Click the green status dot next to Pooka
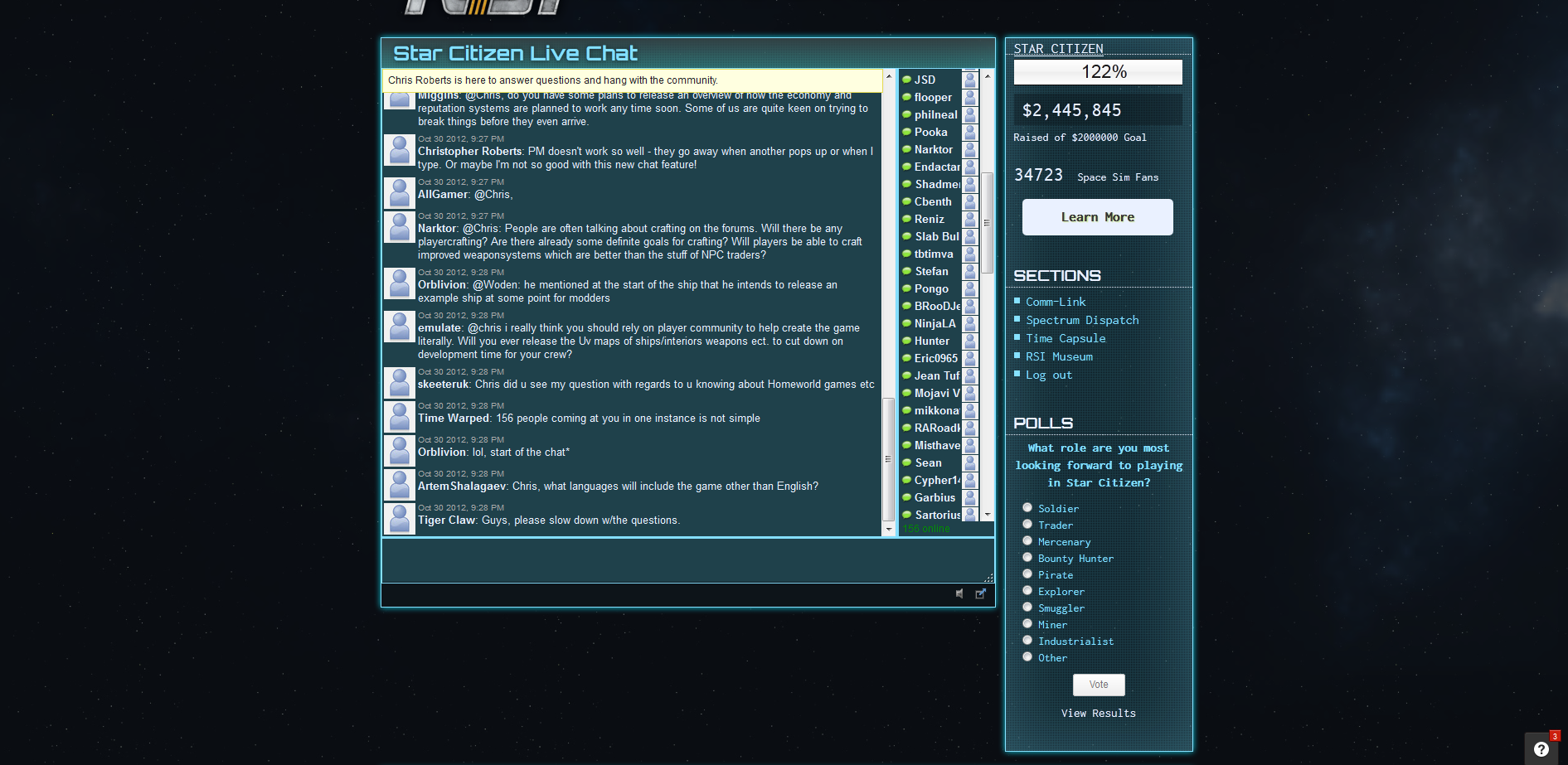1568x765 pixels. 907,132
